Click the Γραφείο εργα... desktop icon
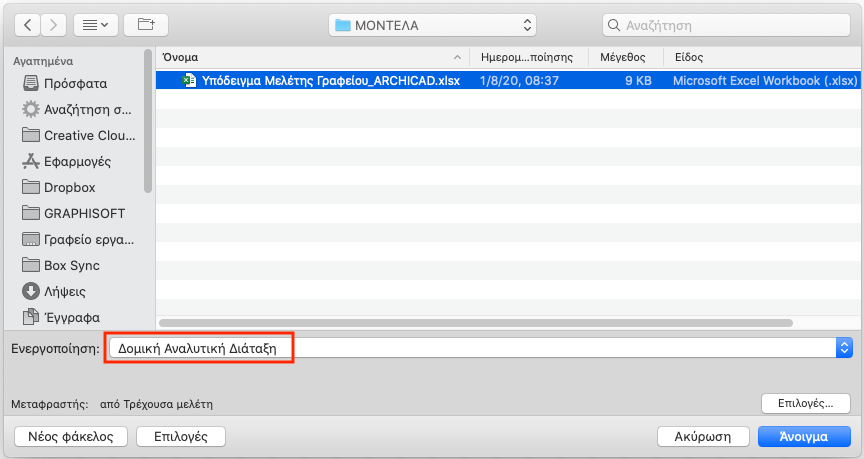The image size is (864, 459). [x=31, y=239]
